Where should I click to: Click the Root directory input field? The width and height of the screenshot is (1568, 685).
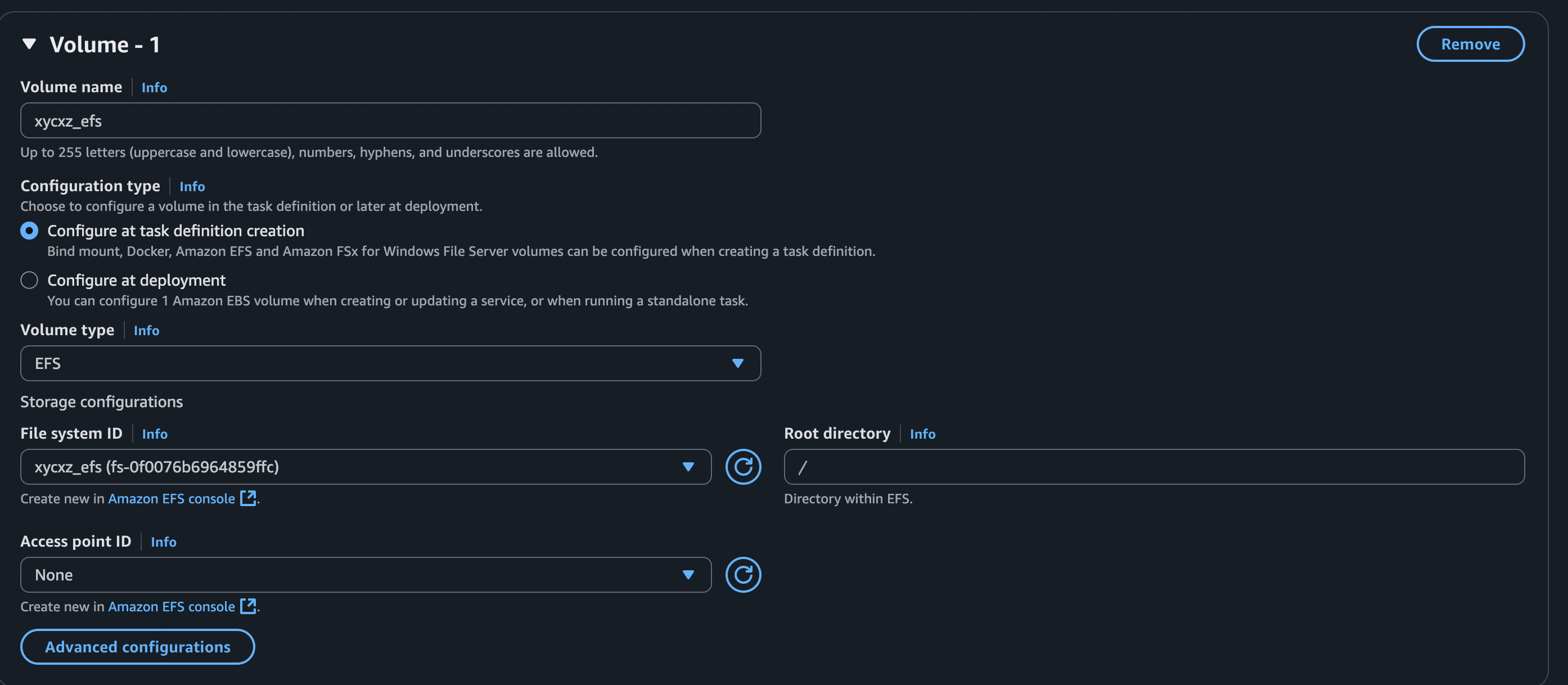coord(1154,467)
